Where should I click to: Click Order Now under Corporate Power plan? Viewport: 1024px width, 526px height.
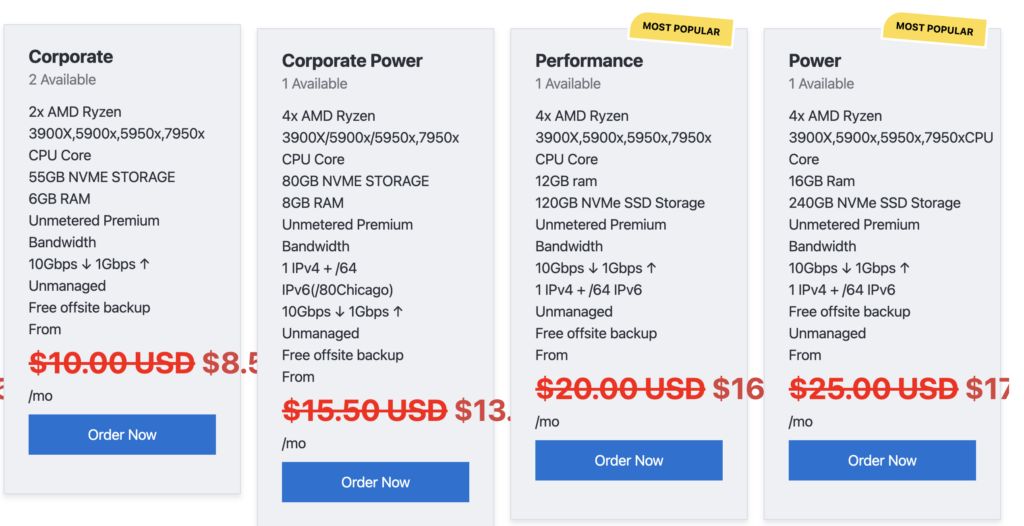376,482
